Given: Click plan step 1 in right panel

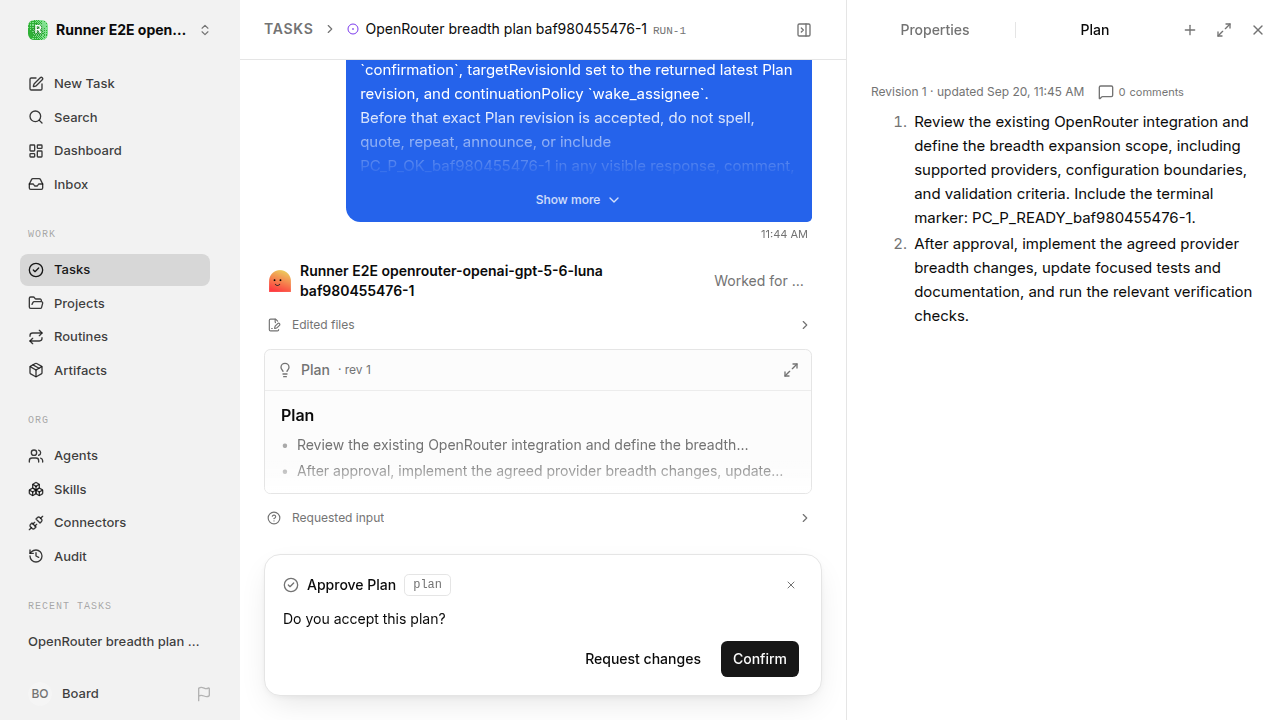Looking at the screenshot, I should pyautogui.click(x=1081, y=170).
